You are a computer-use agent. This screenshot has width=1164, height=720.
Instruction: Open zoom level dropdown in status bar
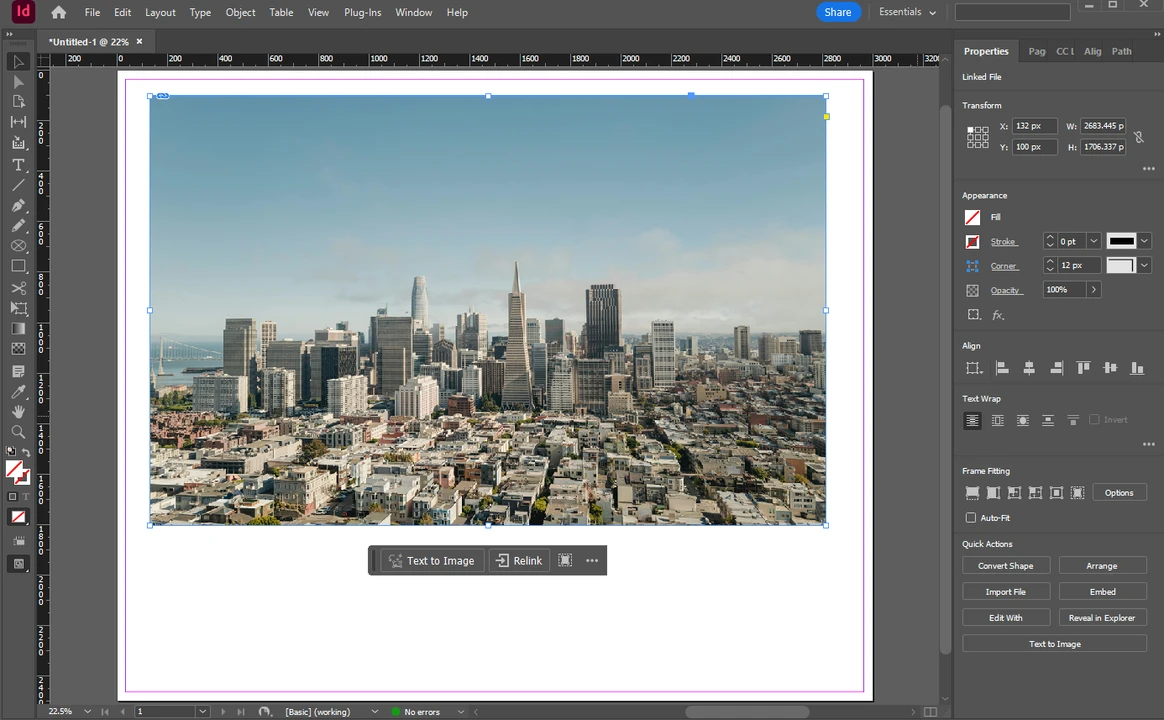pyautogui.click(x=88, y=711)
